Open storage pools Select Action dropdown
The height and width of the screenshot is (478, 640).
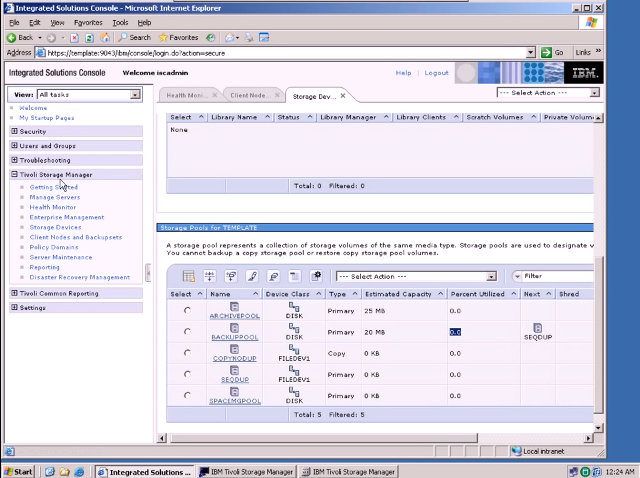[491, 276]
